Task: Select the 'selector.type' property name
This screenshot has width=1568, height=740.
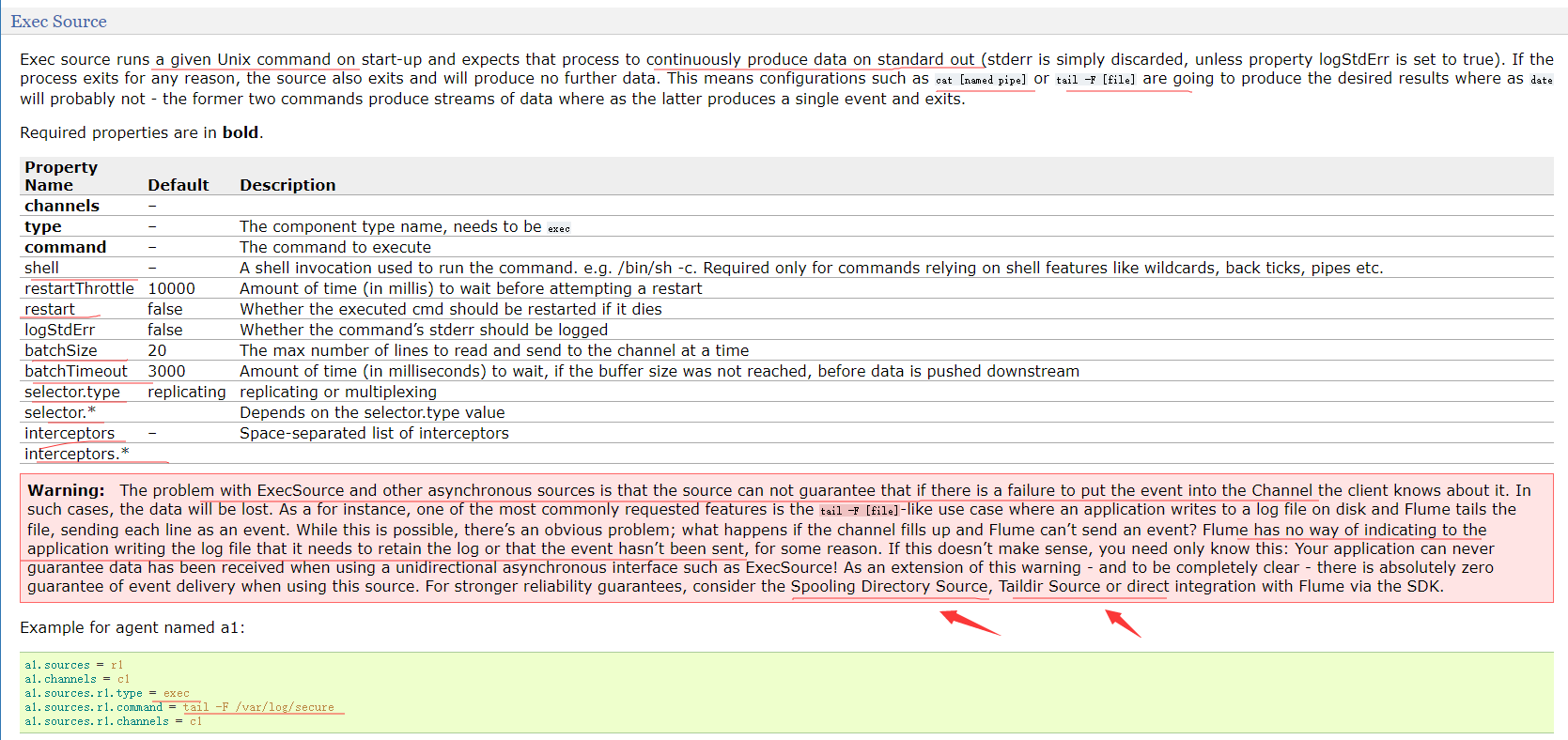Action: coord(72,392)
